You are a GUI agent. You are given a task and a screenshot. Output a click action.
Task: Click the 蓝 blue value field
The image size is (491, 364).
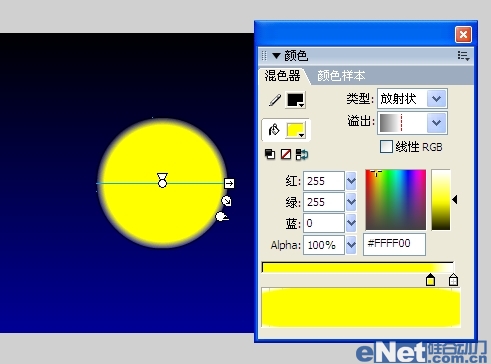(323, 223)
